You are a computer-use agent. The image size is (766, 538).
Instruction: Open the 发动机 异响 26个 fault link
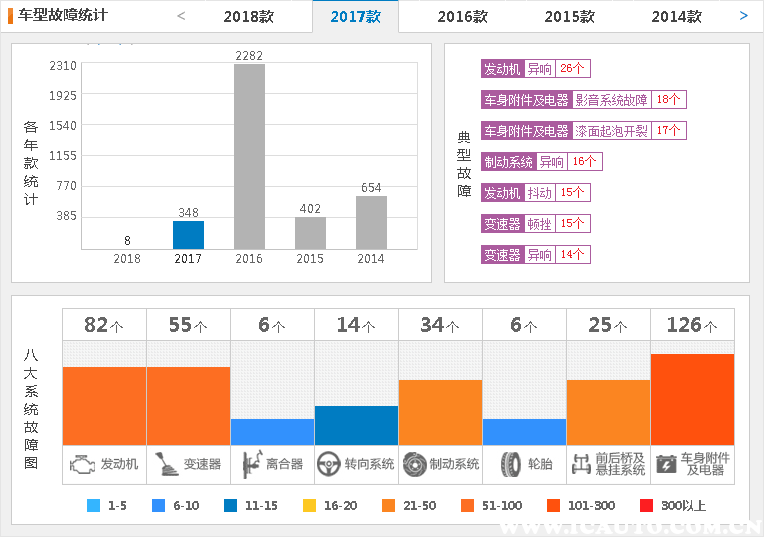pos(535,69)
